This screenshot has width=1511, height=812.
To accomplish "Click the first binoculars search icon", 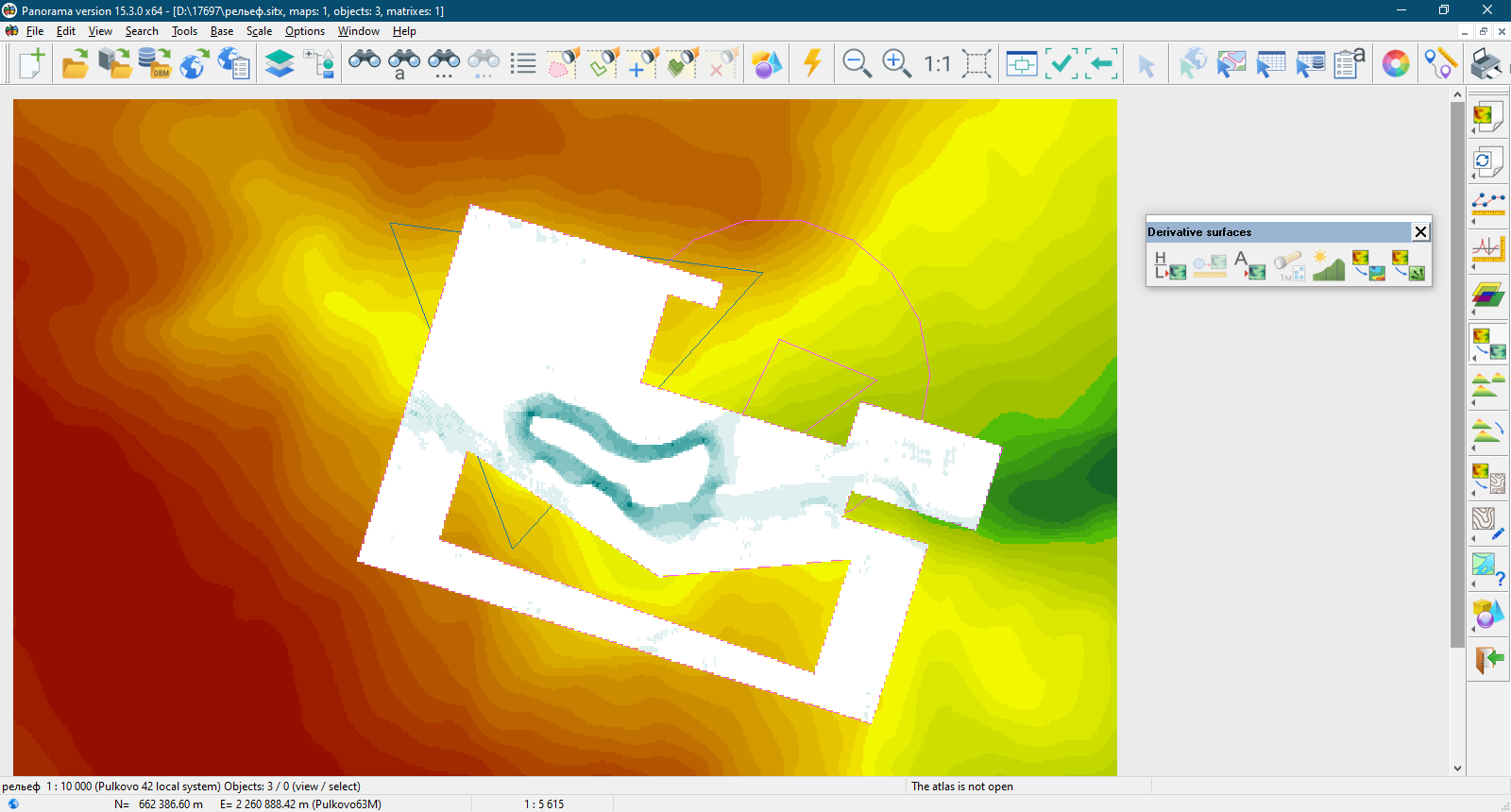I will [x=365, y=62].
